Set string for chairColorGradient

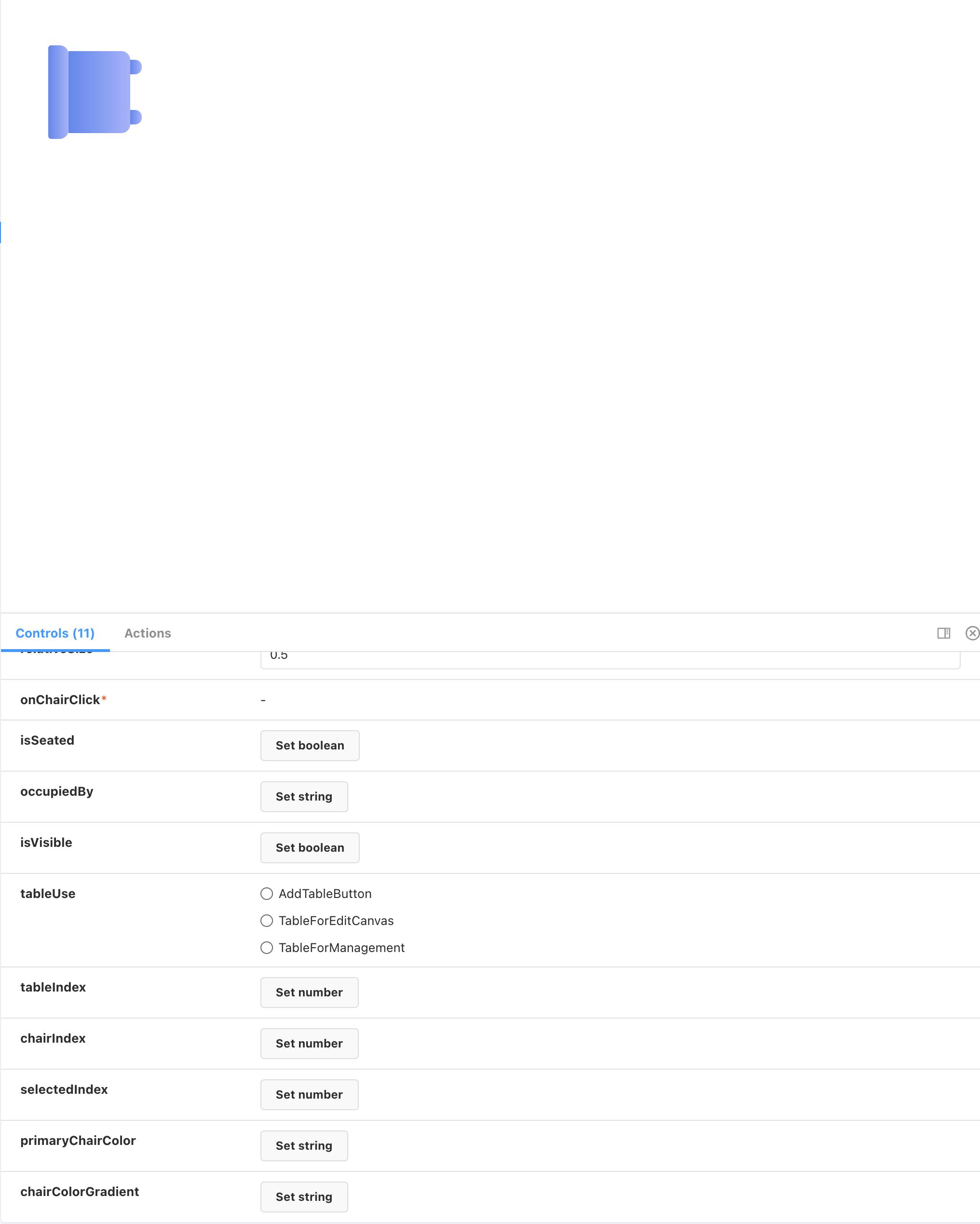click(304, 1197)
